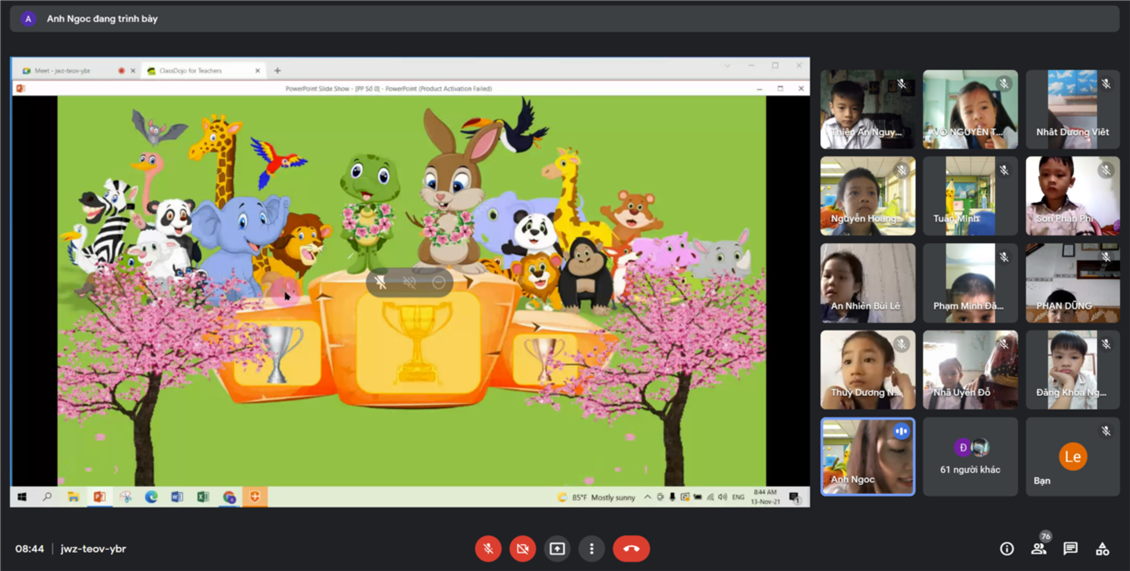Click the silver trophy on left podium
This screenshot has height=571, width=1130.
[277, 354]
